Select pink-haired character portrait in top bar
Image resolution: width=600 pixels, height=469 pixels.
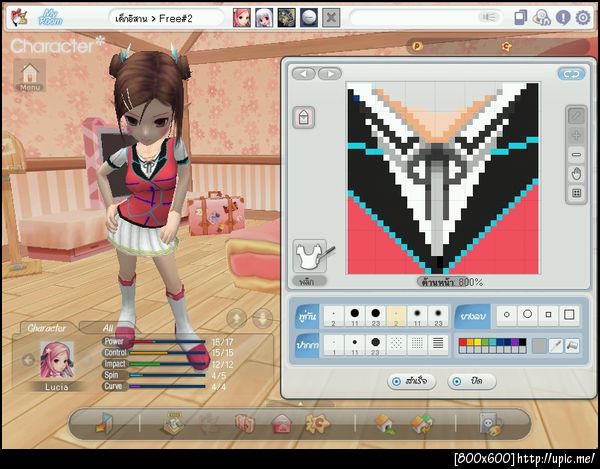[x=242, y=18]
